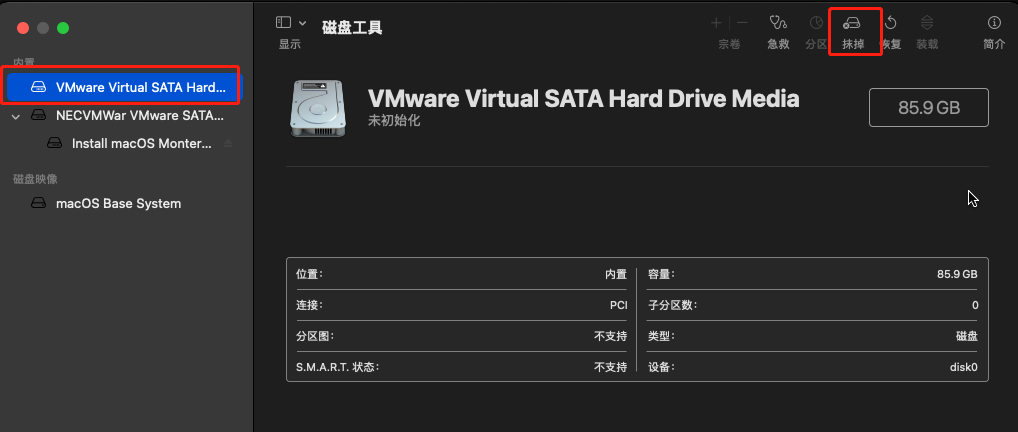Image resolution: width=1018 pixels, height=432 pixels.
Task: Click the Restore (恢复) toolbar icon
Action: (x=891, y=23)
